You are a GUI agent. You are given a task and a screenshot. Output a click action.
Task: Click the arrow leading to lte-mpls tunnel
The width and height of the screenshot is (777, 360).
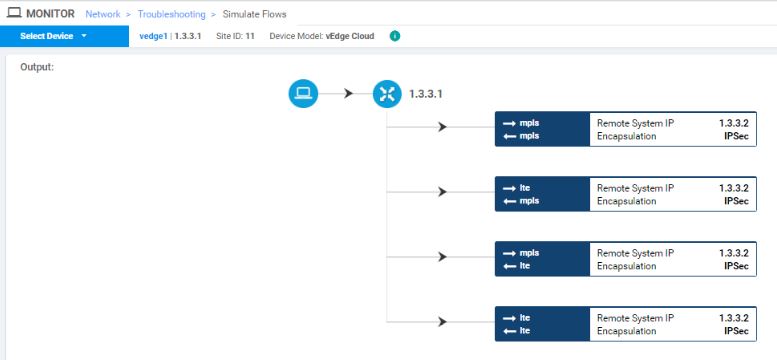coord(442,192)
